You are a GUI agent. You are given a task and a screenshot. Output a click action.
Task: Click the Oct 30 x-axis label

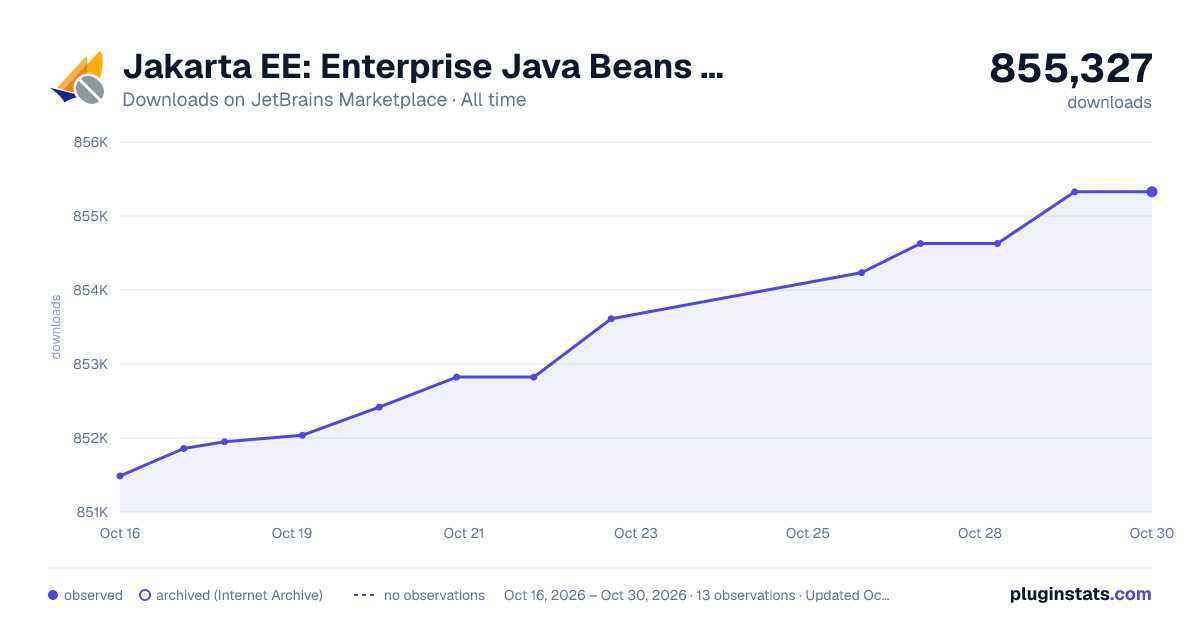click(x=1150, y=533)
